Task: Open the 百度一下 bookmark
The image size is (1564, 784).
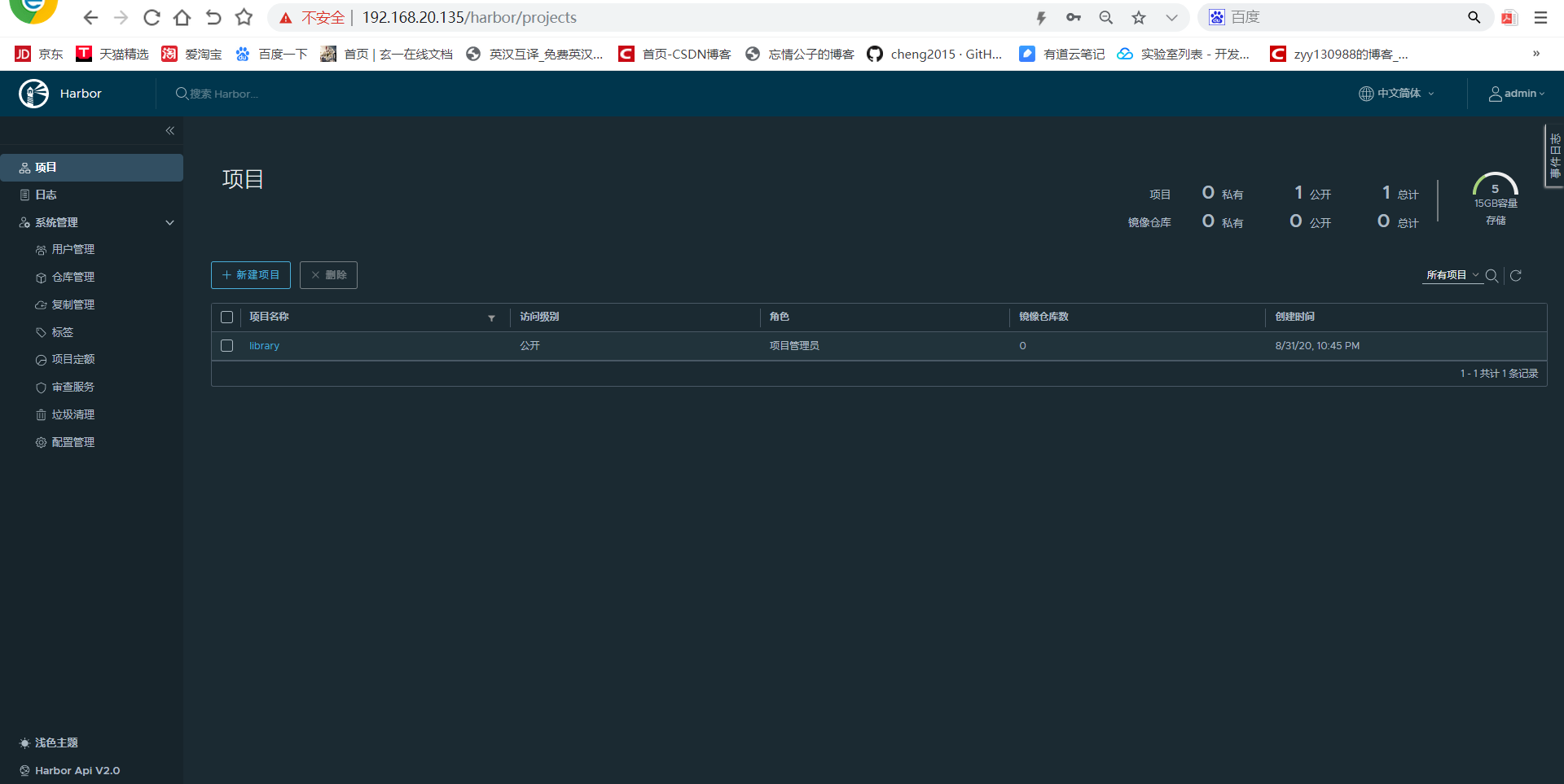Action: (x=271, y=54)
